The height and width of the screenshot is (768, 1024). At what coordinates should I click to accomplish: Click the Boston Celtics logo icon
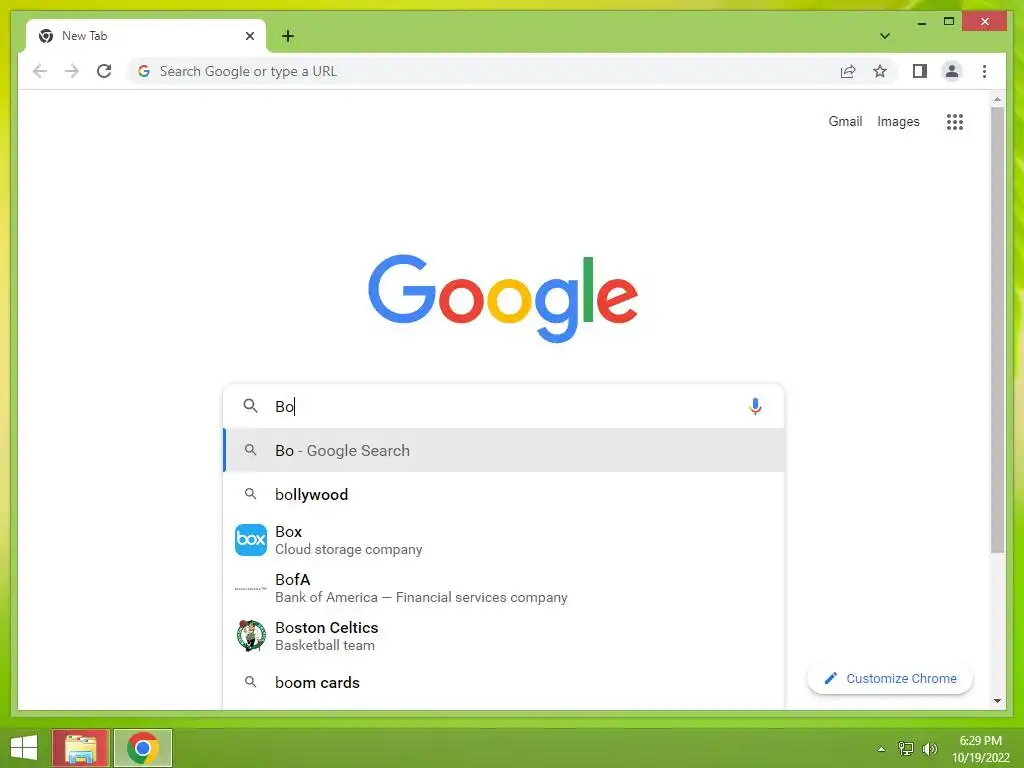251,635
